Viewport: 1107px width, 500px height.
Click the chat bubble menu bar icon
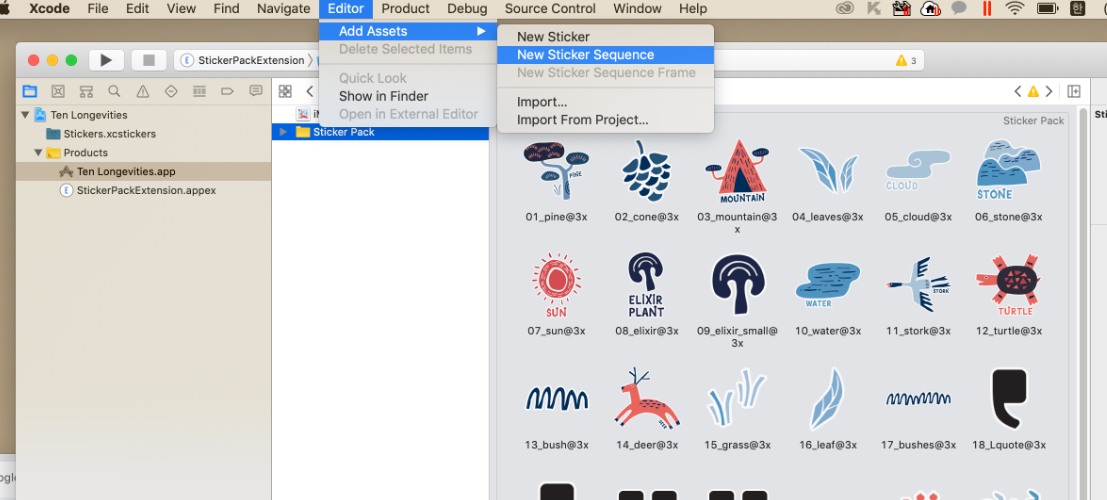[x=959, y=8]
